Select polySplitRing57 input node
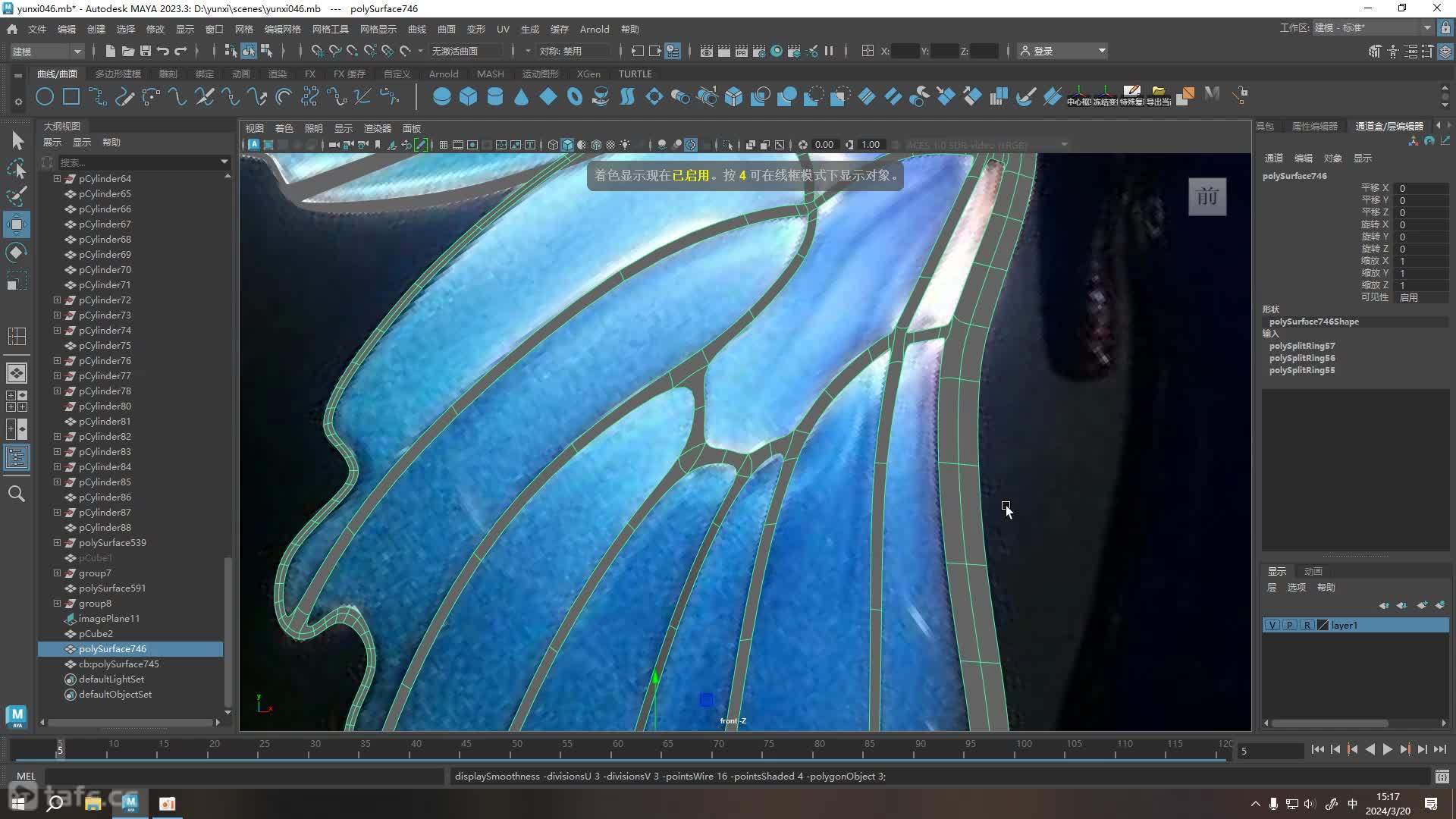Image resolution: width=1456 pixels, height=819 pixels. click(x=1302, y=347)
